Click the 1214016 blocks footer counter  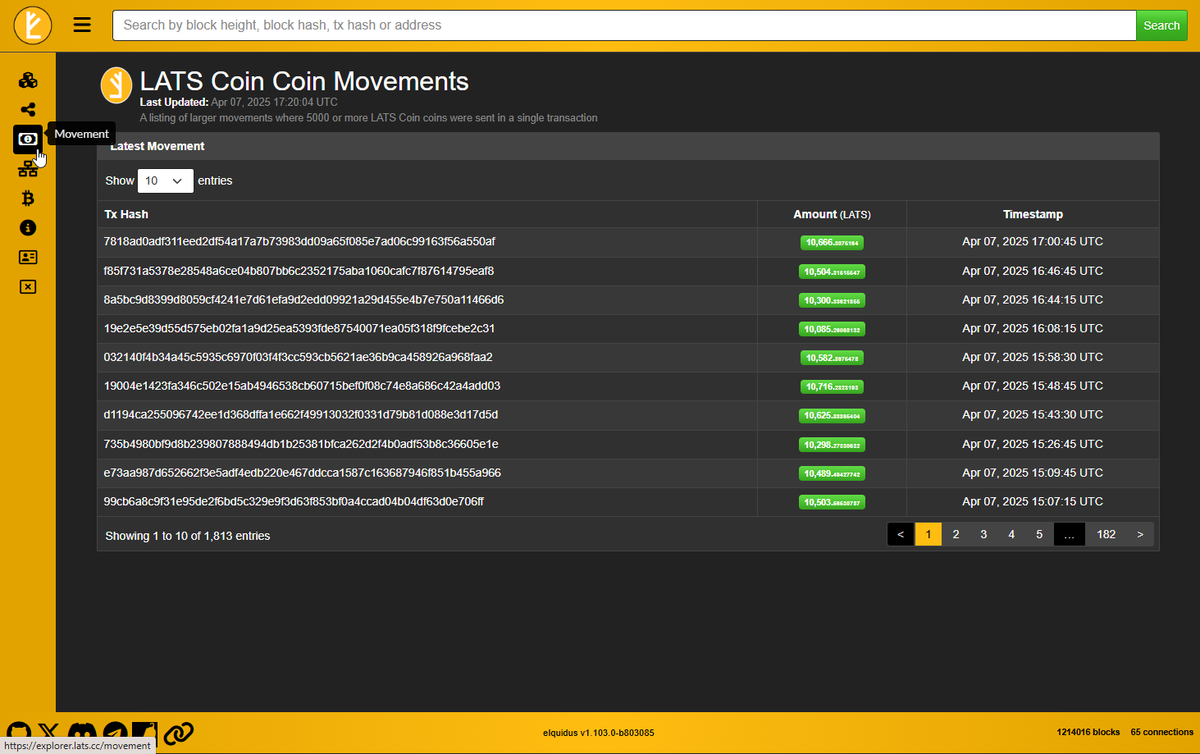[x=1088, y=733]
